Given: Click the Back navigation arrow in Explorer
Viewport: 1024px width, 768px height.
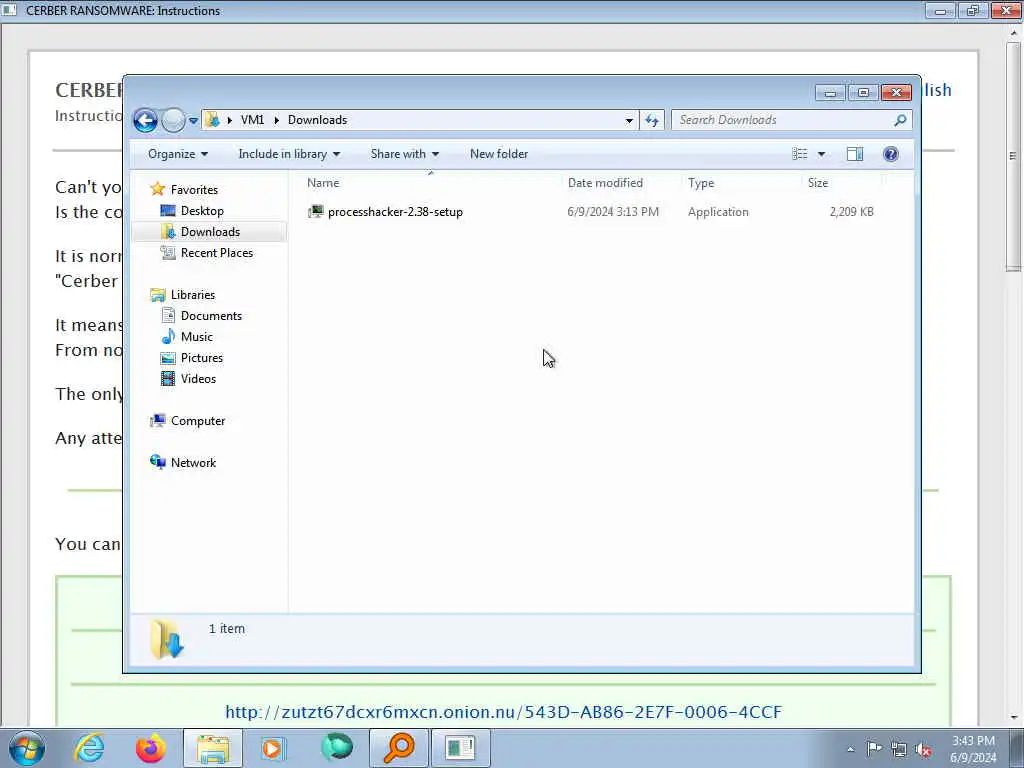Looking at the screenshot, I should (x=145, y=120).
